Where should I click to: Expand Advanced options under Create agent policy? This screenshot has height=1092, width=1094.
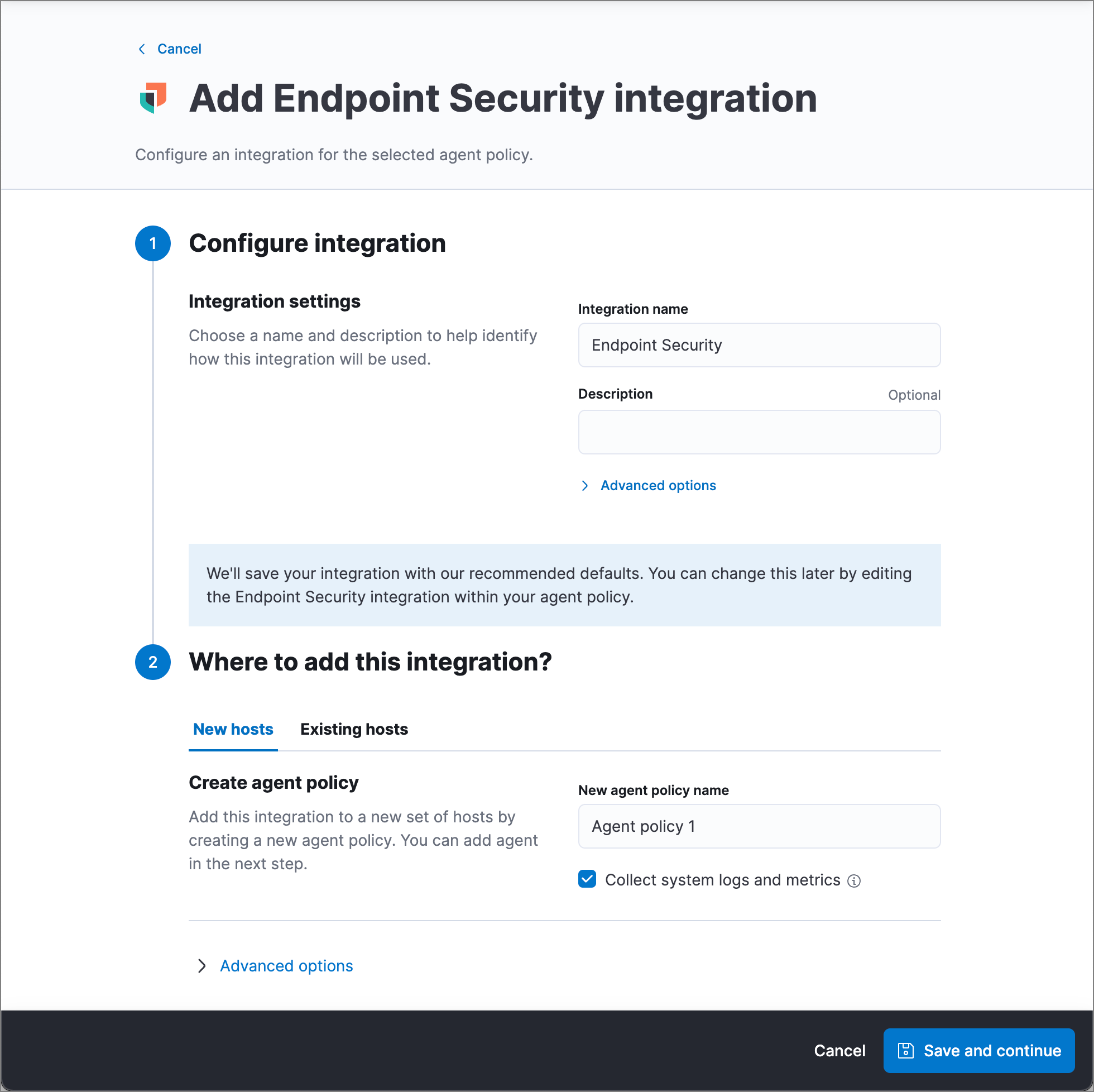point(286,966)
